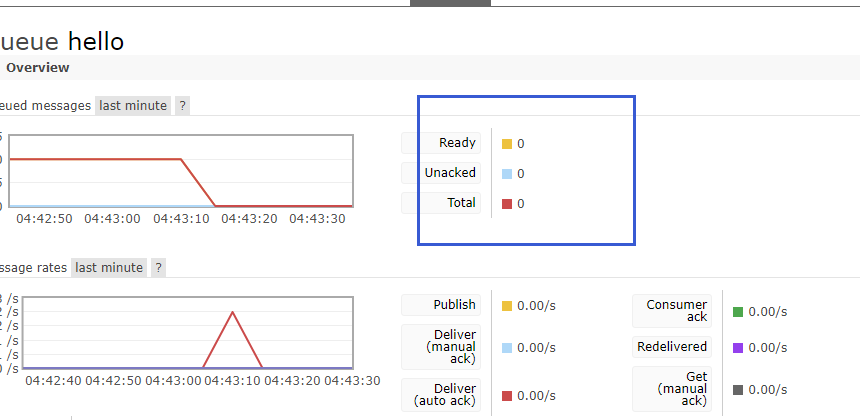Click the gray Get (manual ack) swatch

(738, 390)
